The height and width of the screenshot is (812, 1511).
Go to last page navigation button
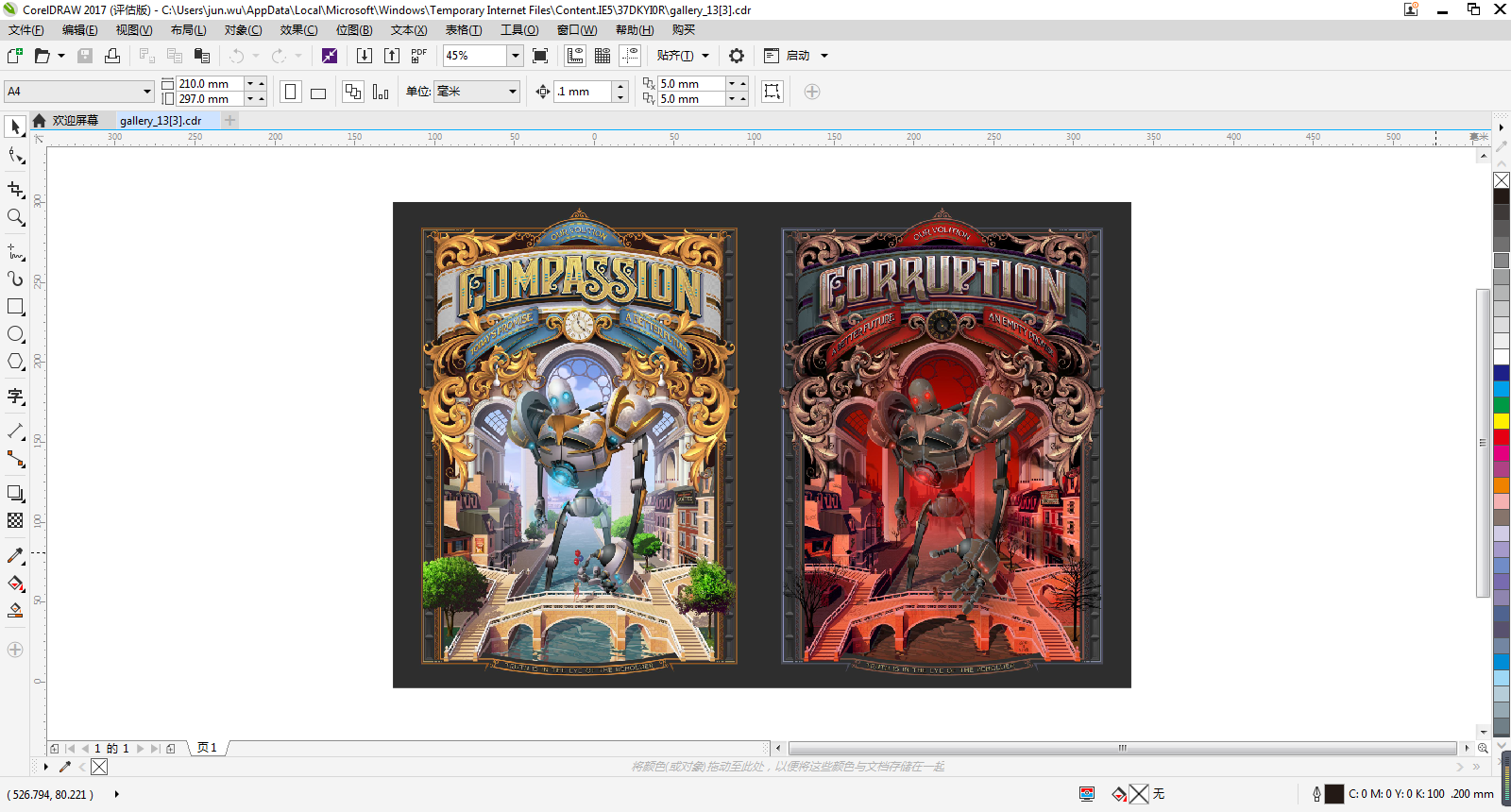pos(156,749)
